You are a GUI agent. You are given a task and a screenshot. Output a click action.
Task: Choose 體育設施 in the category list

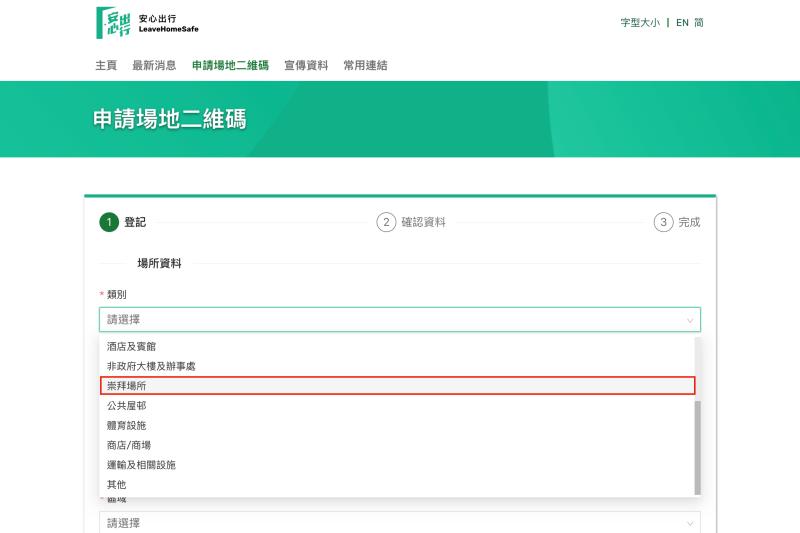coord(127,425)
